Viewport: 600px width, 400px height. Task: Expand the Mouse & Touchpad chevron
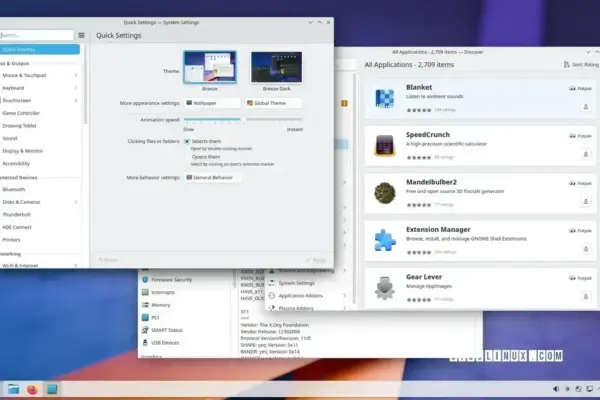coord(75,75)
